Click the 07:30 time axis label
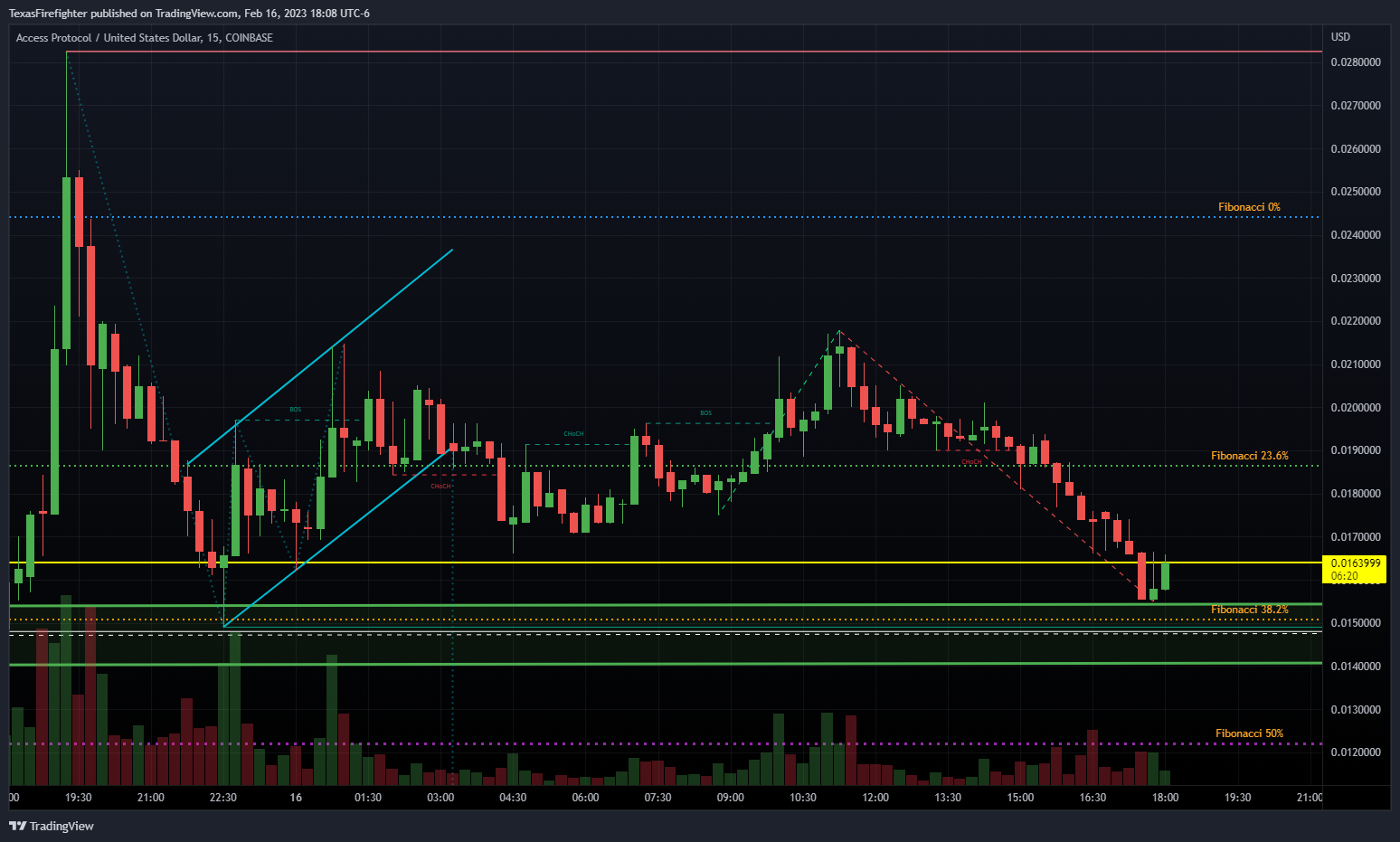The image size is (1400, 842). pos(657,798)
